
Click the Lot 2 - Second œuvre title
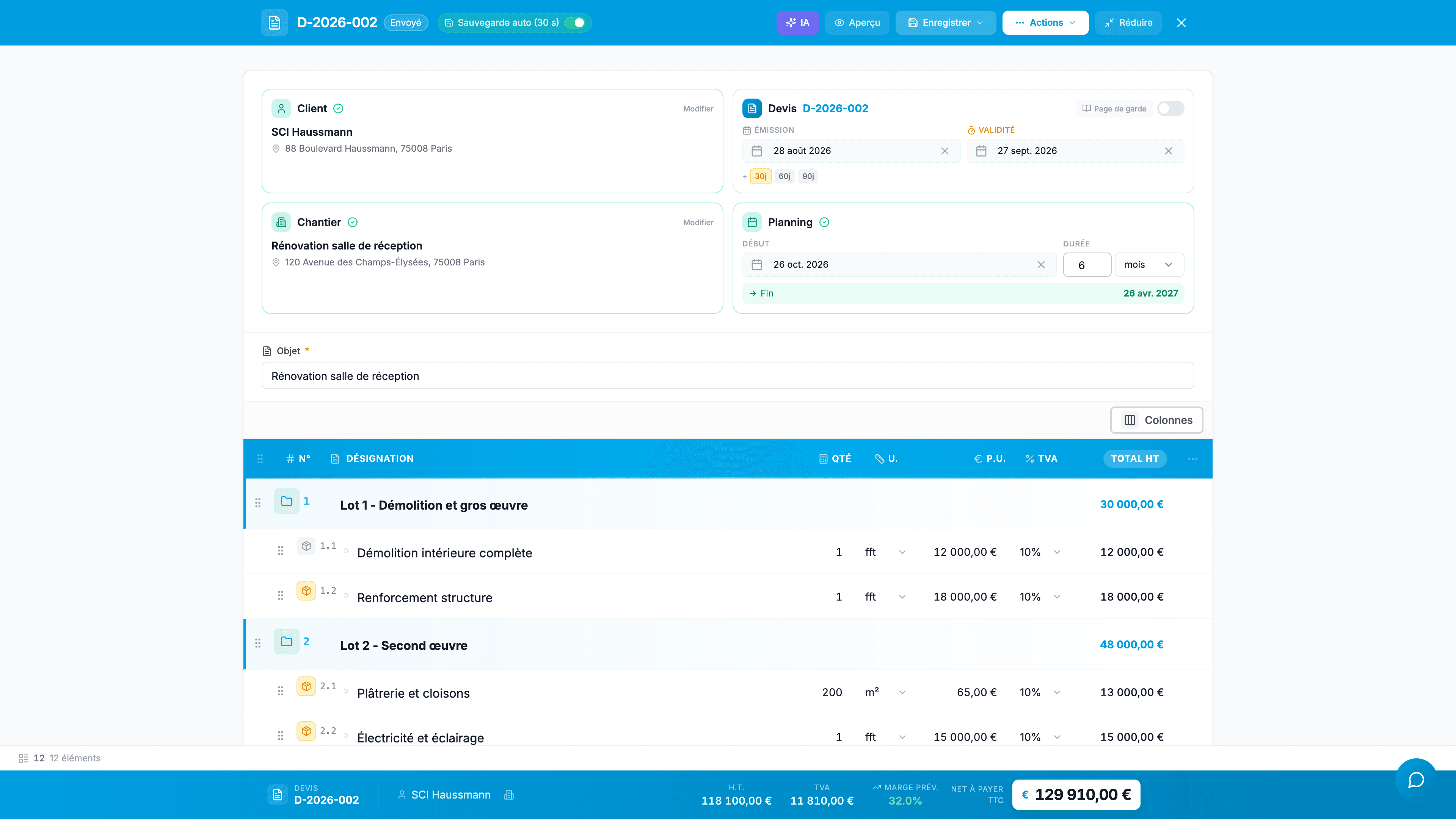click(403, 645)
